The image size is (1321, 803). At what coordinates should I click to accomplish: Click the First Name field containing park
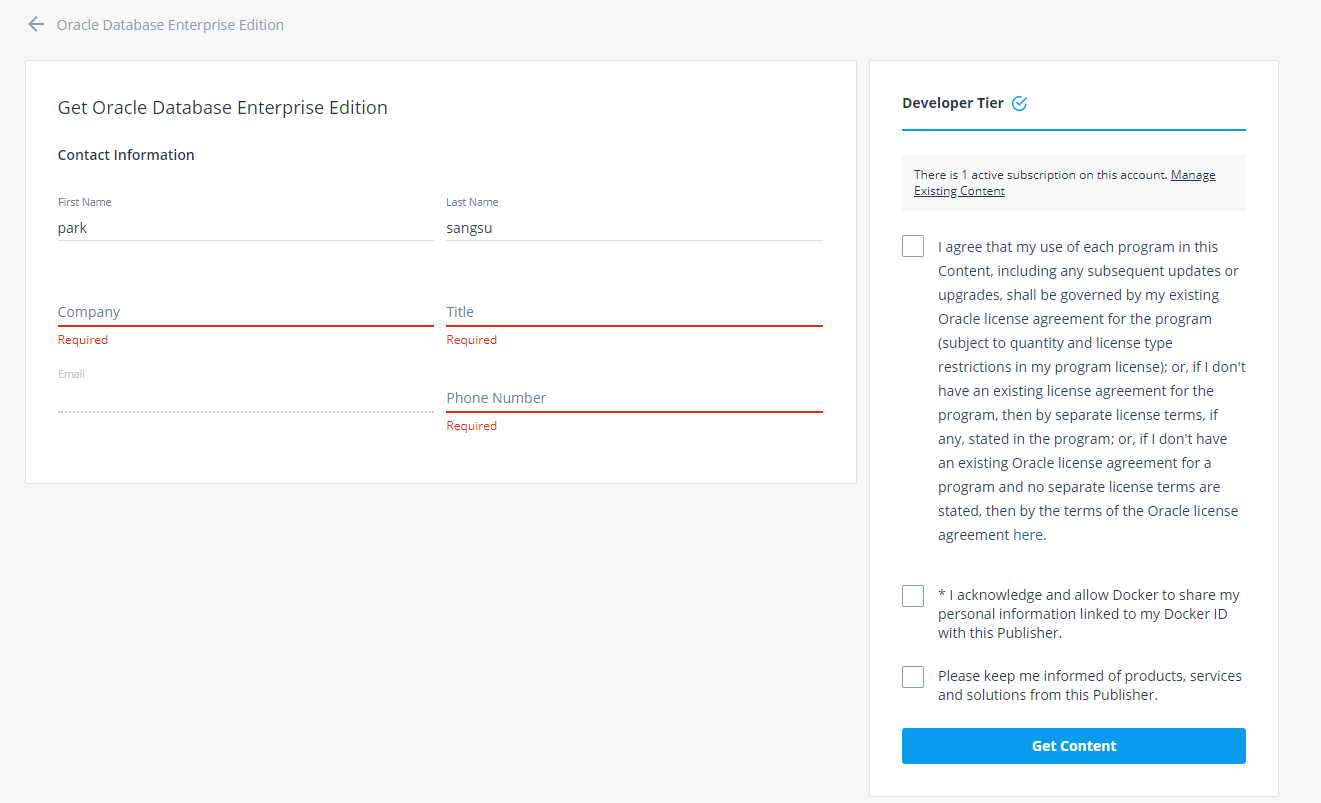245,228
